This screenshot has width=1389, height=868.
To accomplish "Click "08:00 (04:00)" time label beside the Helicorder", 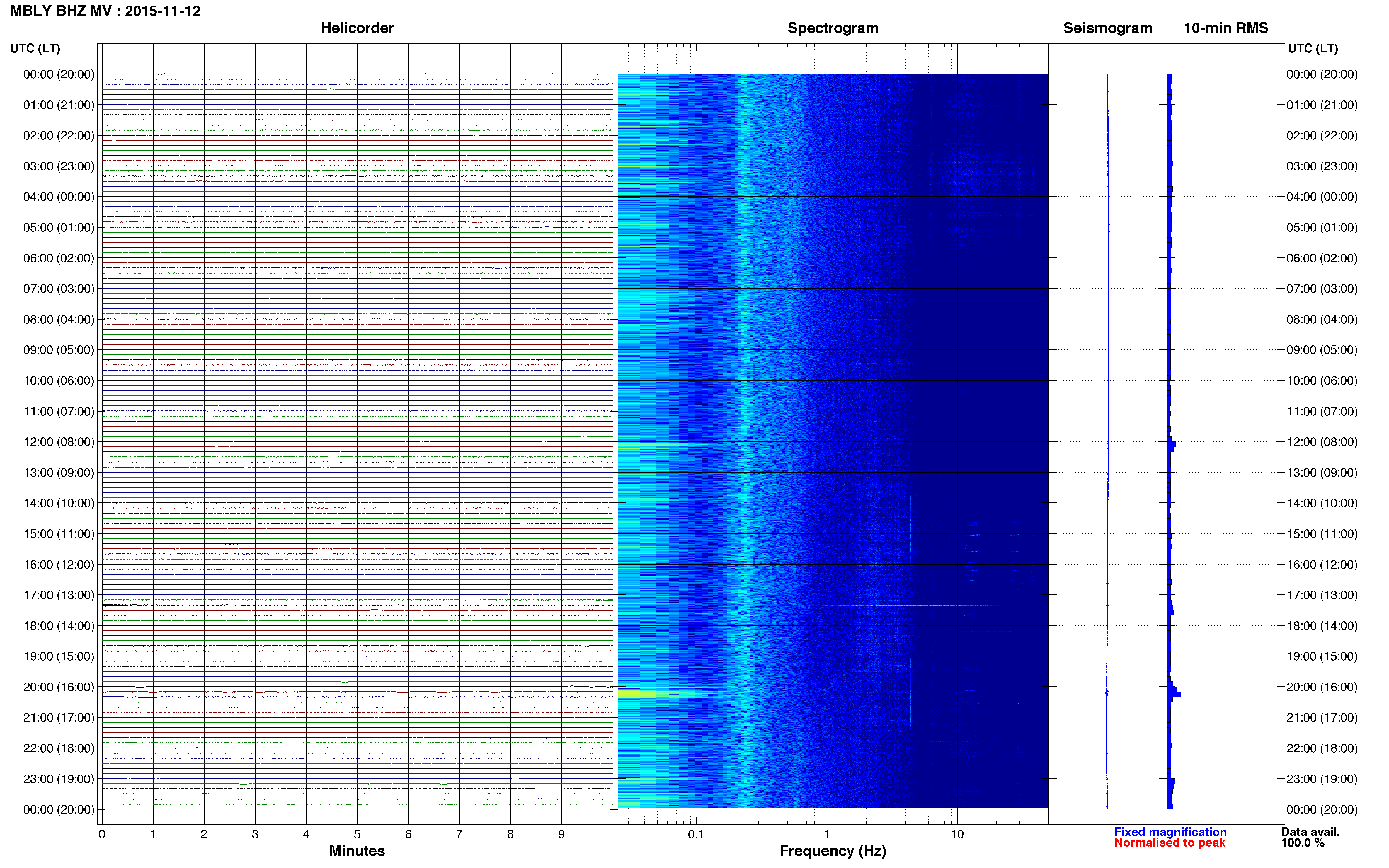I will (59, 319).
